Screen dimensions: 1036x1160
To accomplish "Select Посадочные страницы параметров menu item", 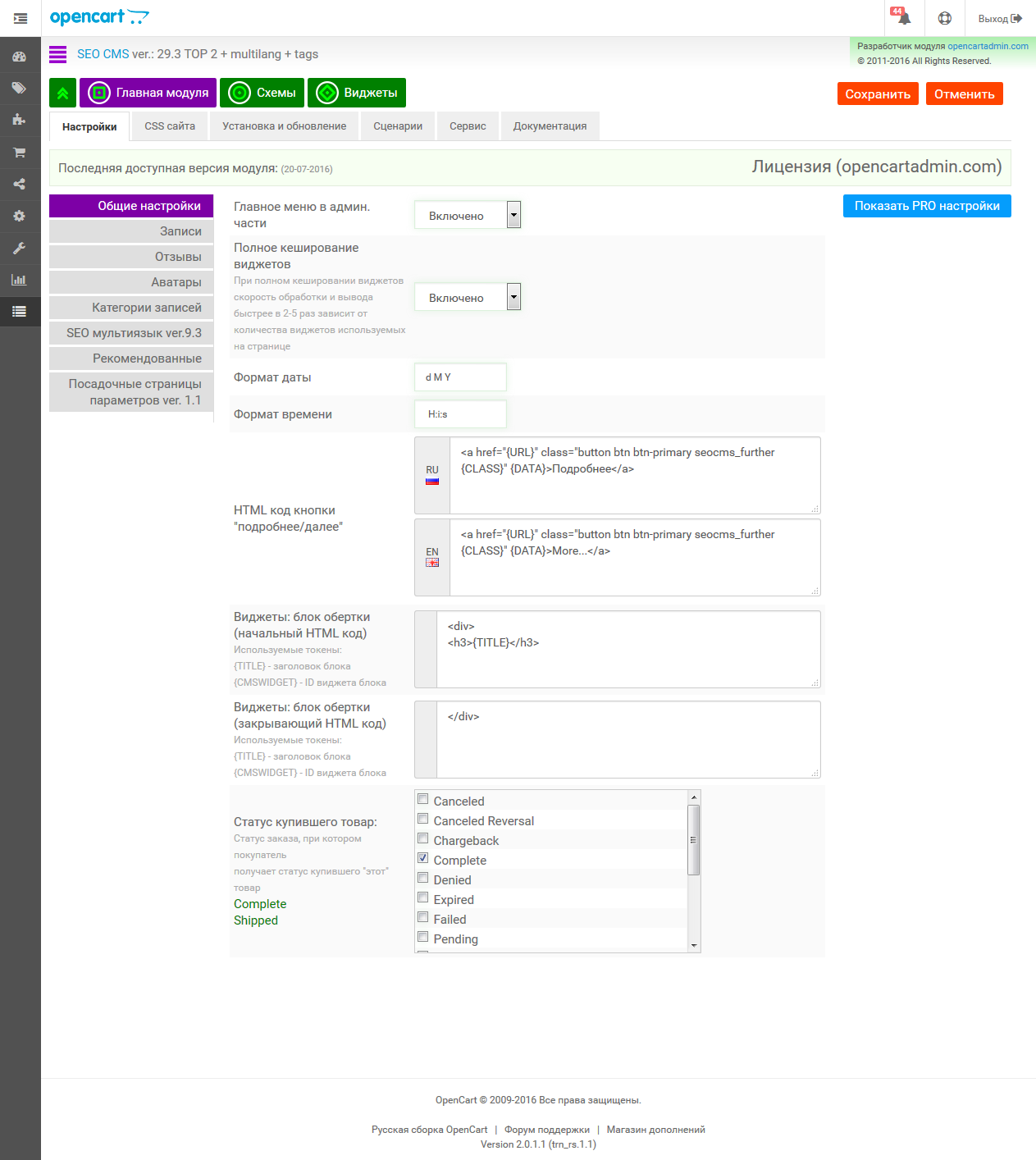I will tap(131, 392).
